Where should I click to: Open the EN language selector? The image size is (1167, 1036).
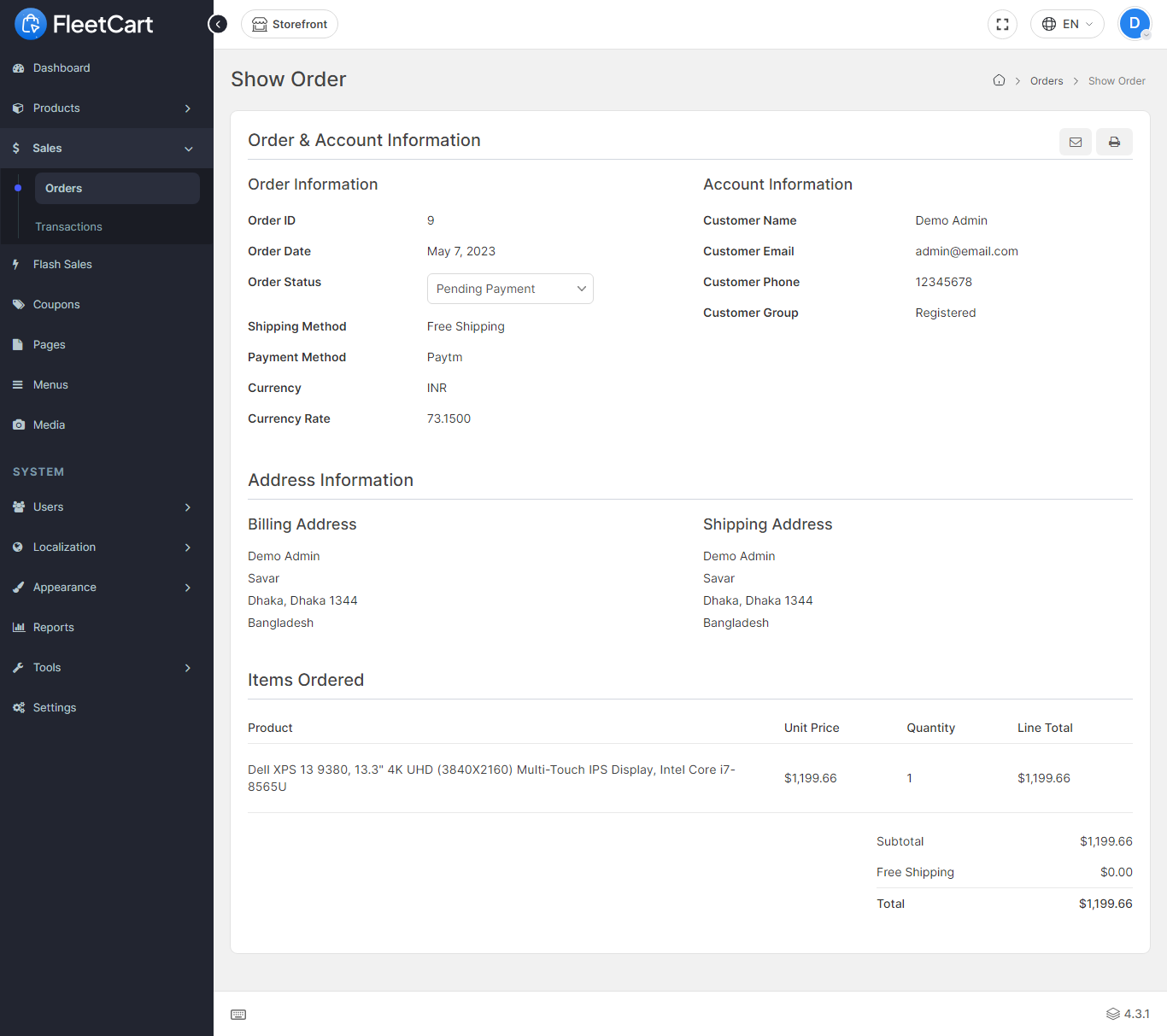coord(1067,24)
